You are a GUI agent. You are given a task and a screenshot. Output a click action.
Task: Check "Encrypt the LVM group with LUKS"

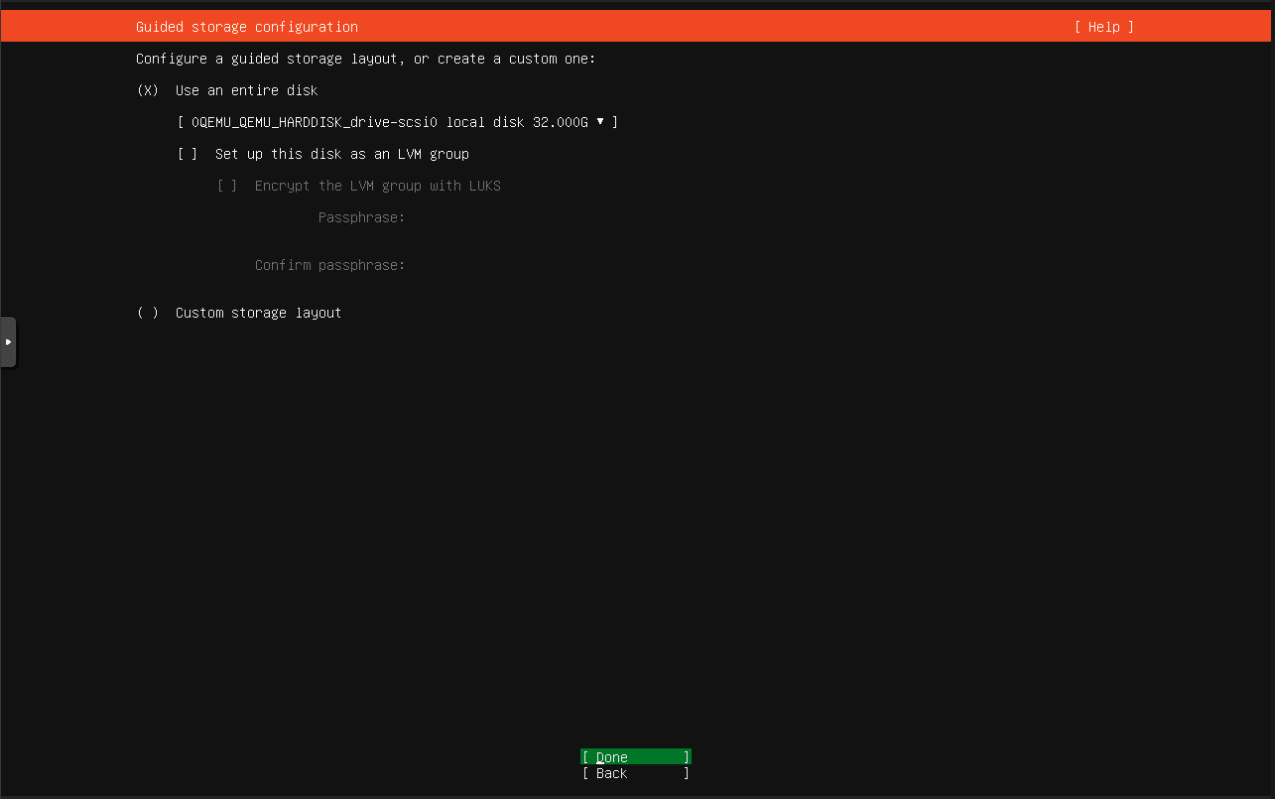[228, 185]
